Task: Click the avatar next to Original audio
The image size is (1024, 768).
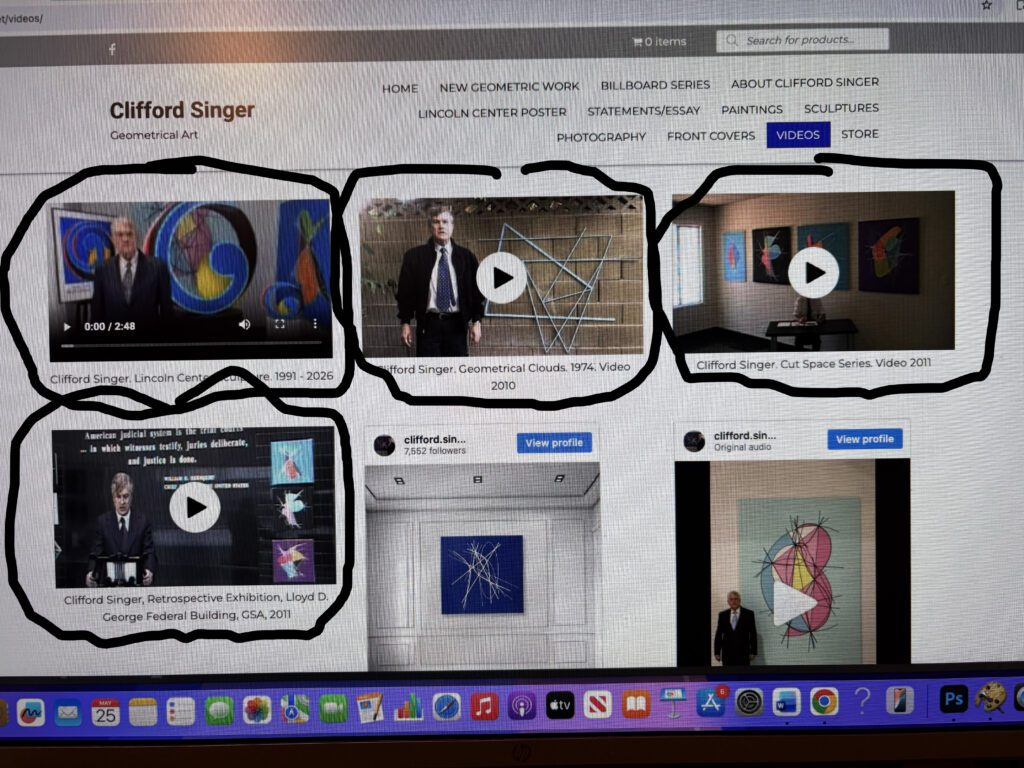Action: point(694,441)
